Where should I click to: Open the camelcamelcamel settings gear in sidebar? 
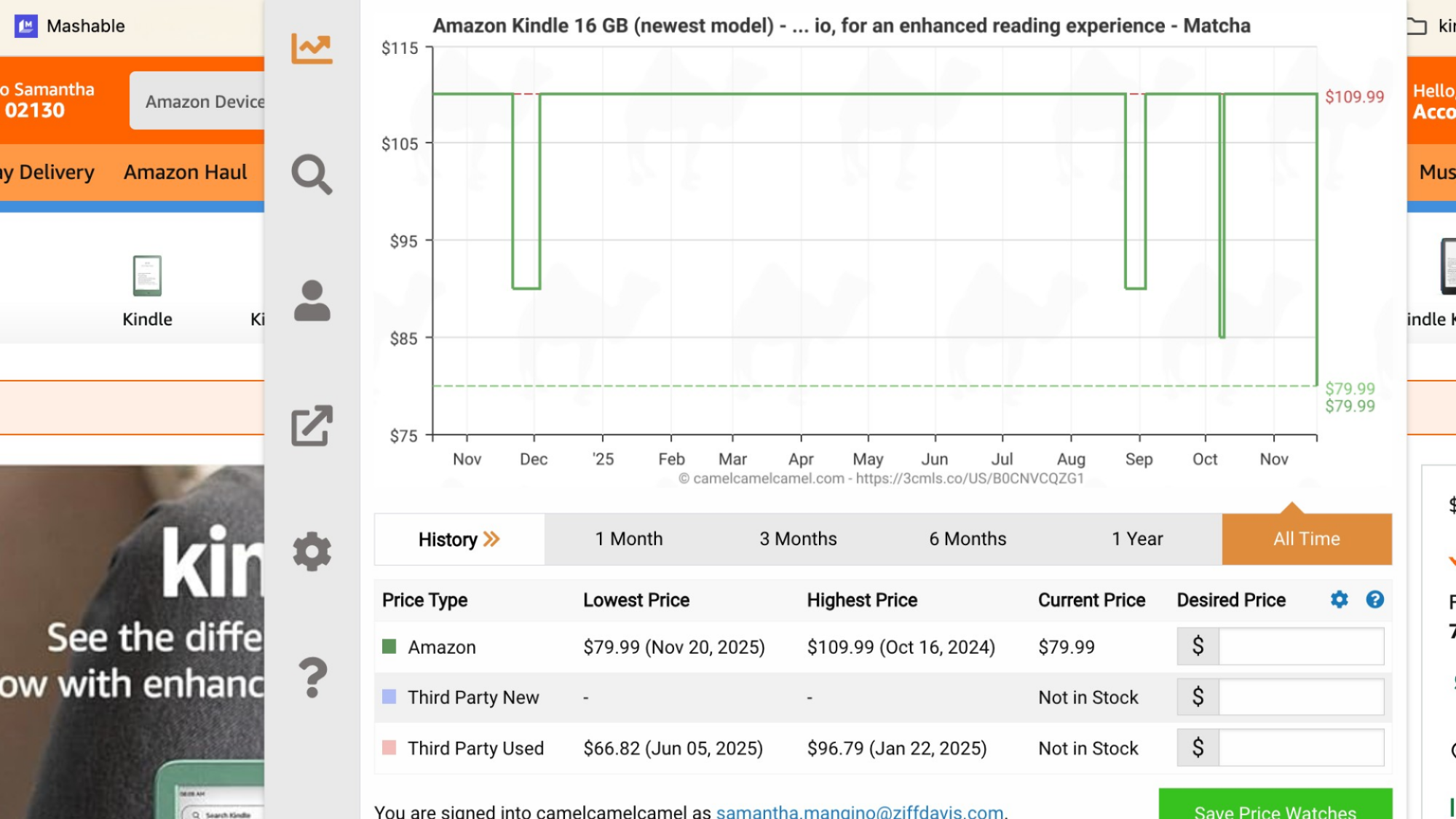[x=312, y=551]
